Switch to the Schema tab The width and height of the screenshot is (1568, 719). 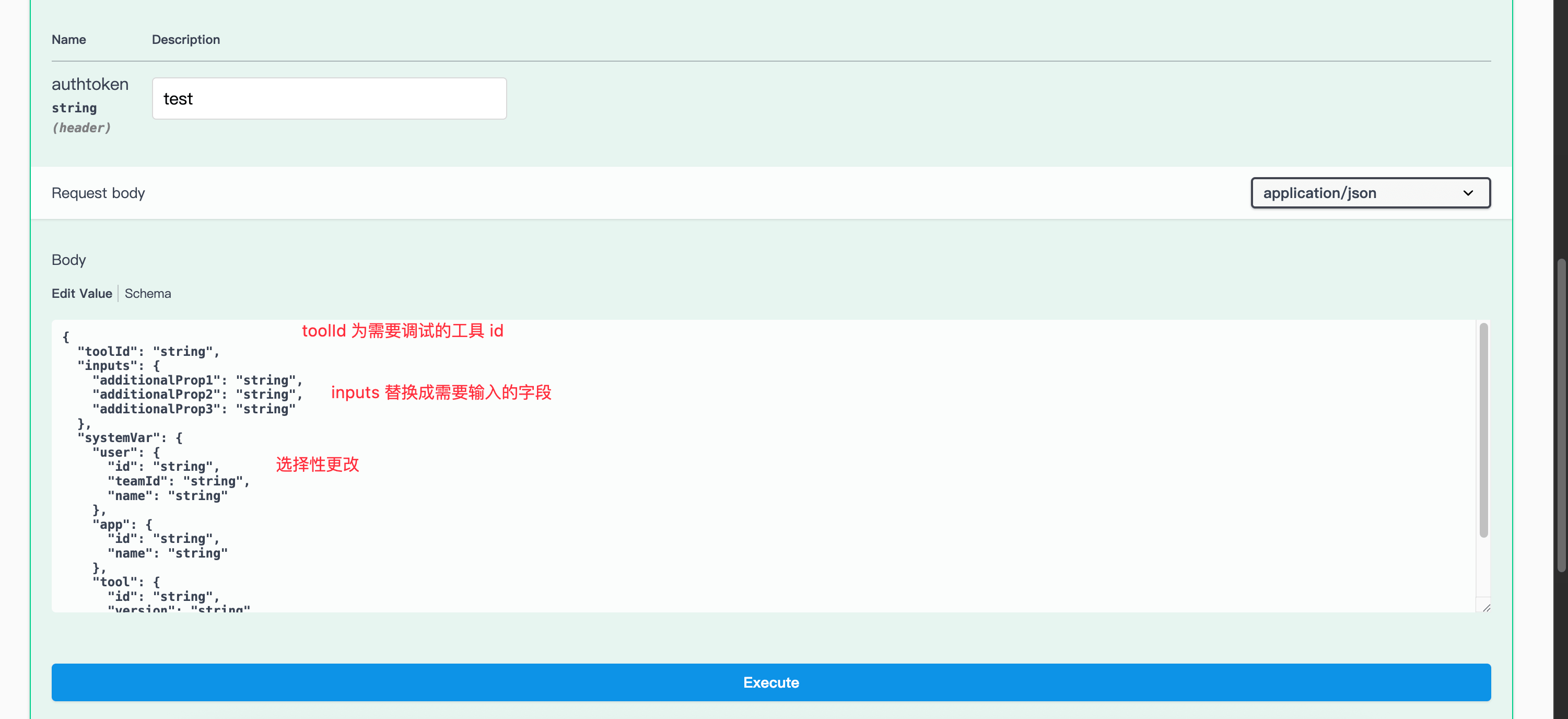(148, 294)
